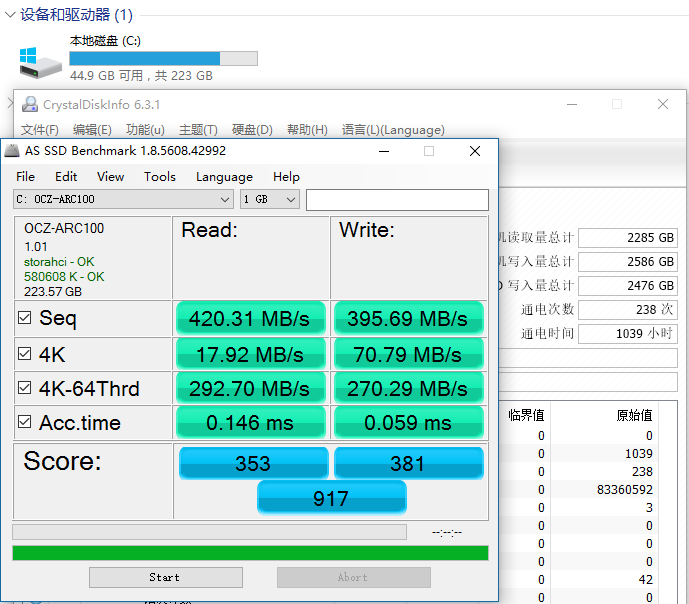Click the Seq write result 395.69 MB/s
The width and height of the screenshot is (689, 604).
pos(409,318)
